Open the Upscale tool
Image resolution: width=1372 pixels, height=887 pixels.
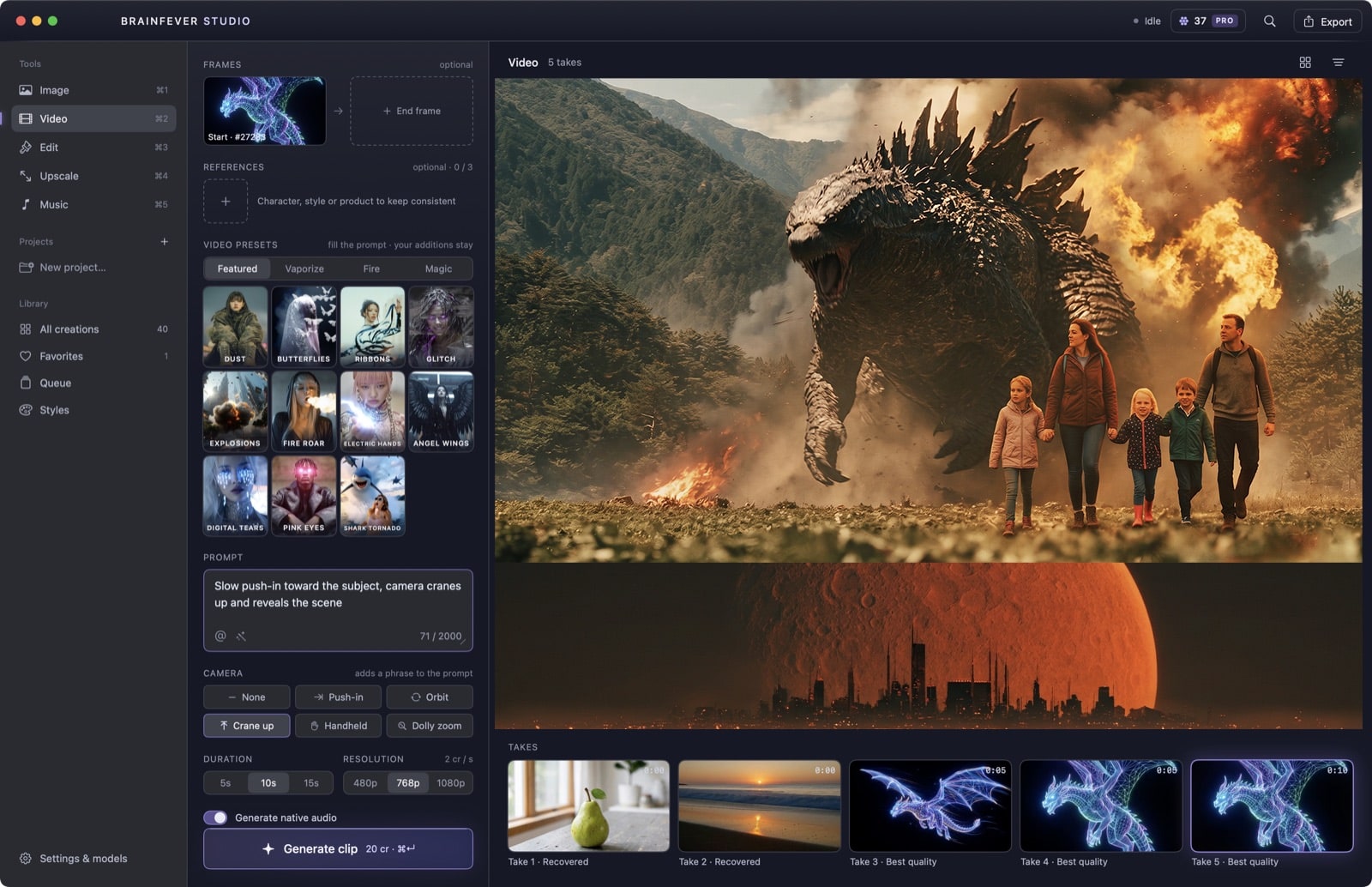click(x=93, y=176)
